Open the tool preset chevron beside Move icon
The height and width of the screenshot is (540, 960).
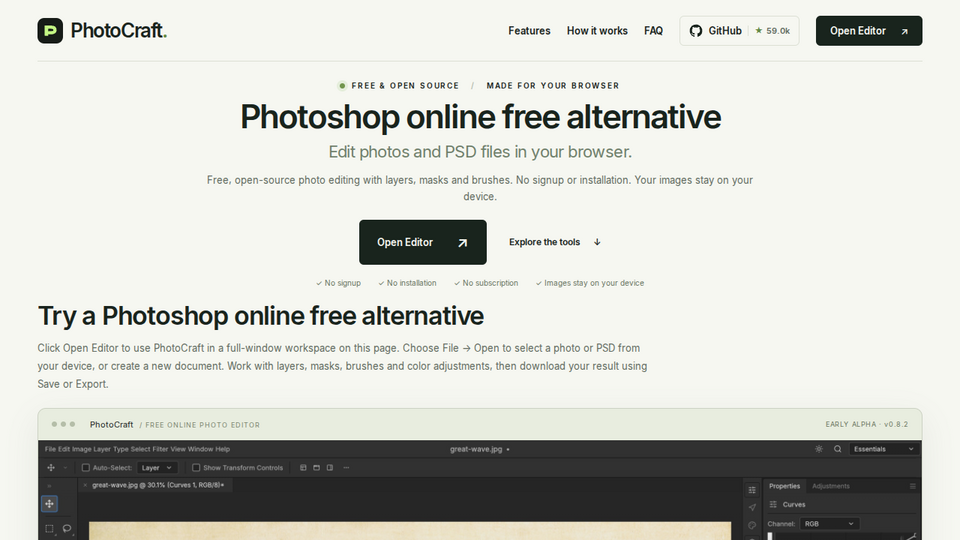pos(66,468)
